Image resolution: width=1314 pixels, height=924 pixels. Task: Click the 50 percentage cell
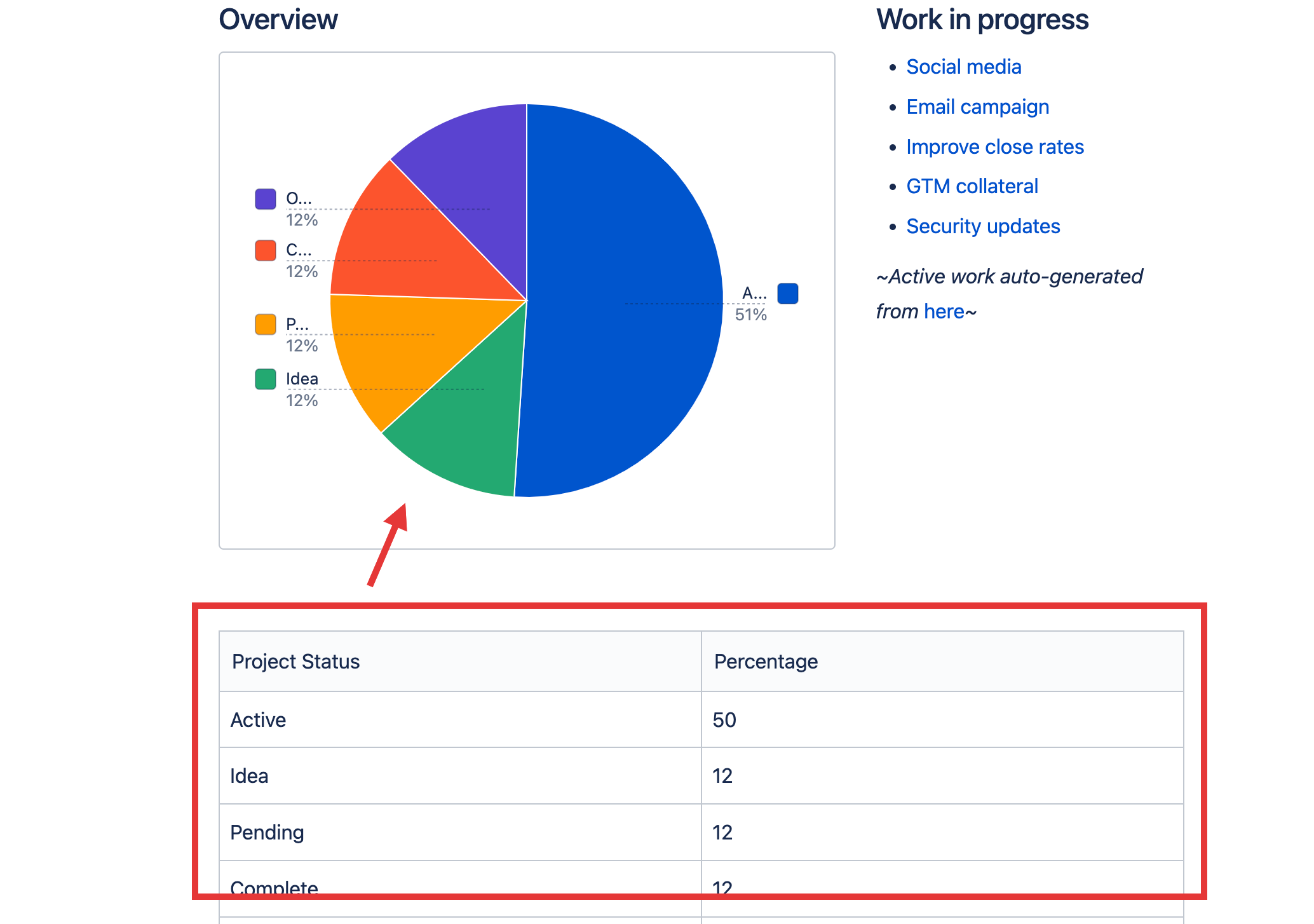[942, 720]
